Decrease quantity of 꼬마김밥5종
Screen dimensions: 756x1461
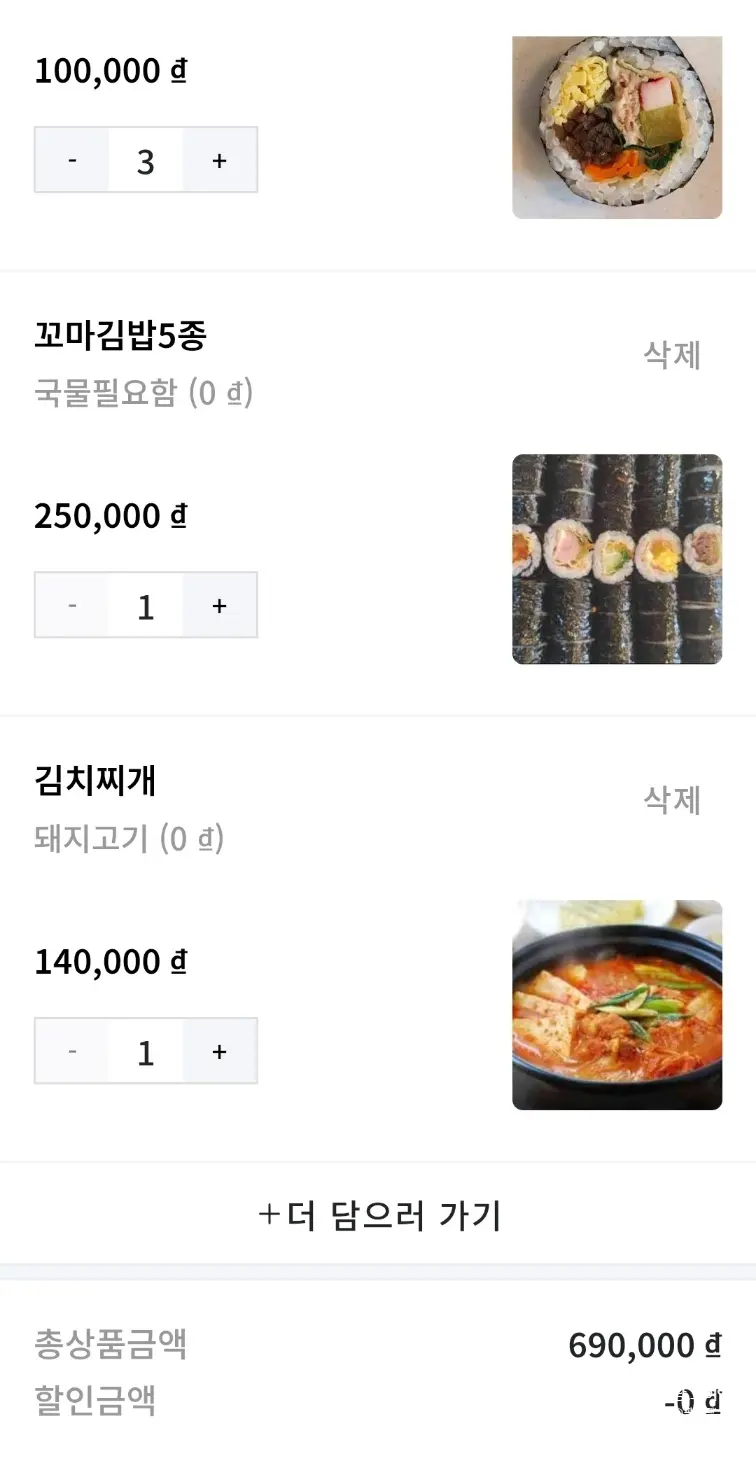(x=72, y=605)
